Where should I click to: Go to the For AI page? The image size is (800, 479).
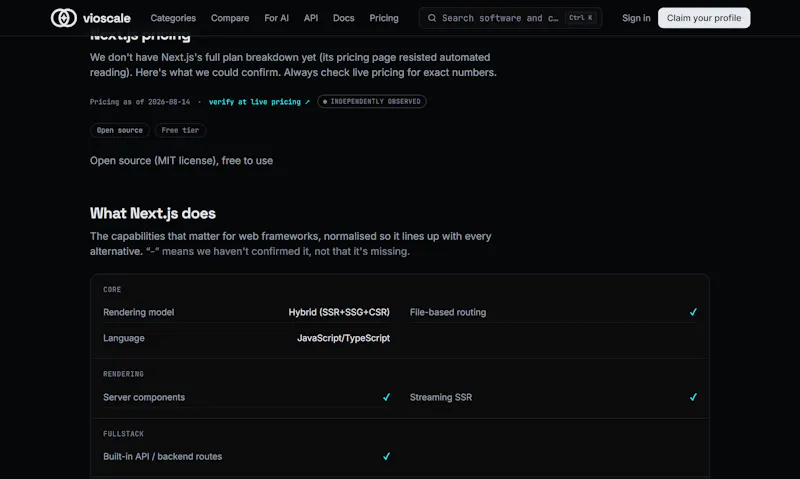tap(277, 18)
